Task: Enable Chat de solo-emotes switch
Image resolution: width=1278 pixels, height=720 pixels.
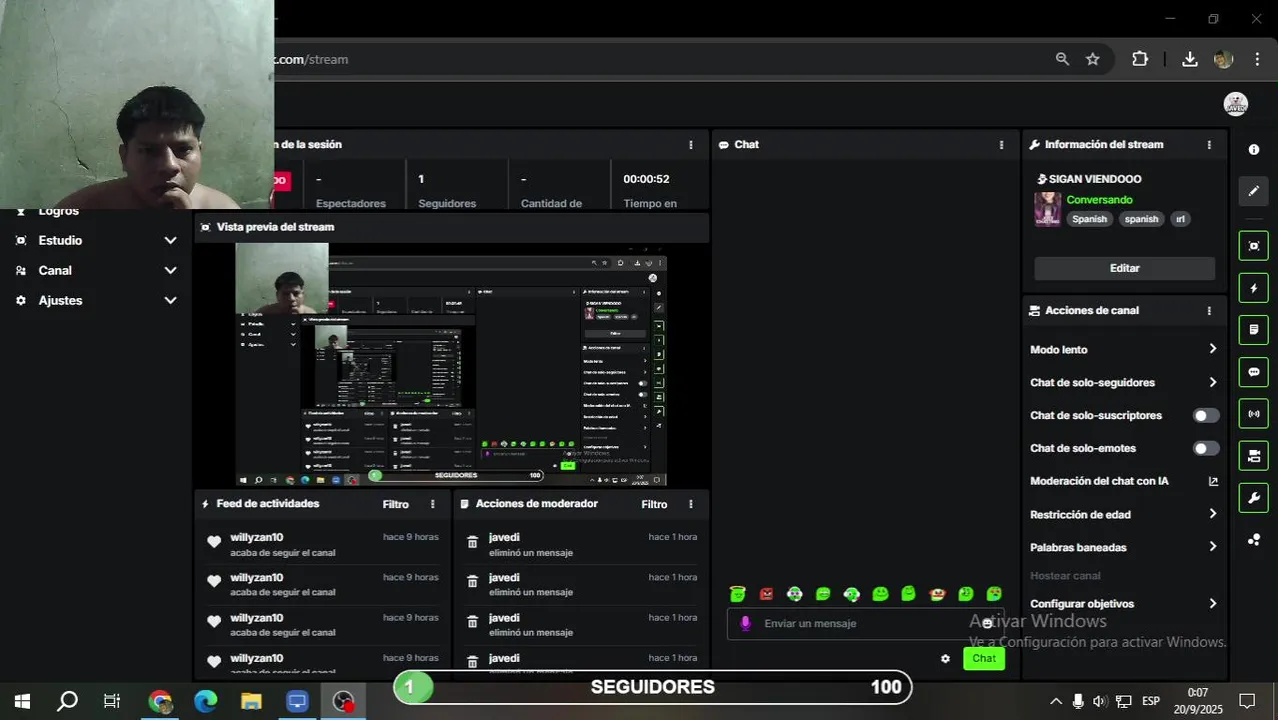Action: click(1206, 448)
